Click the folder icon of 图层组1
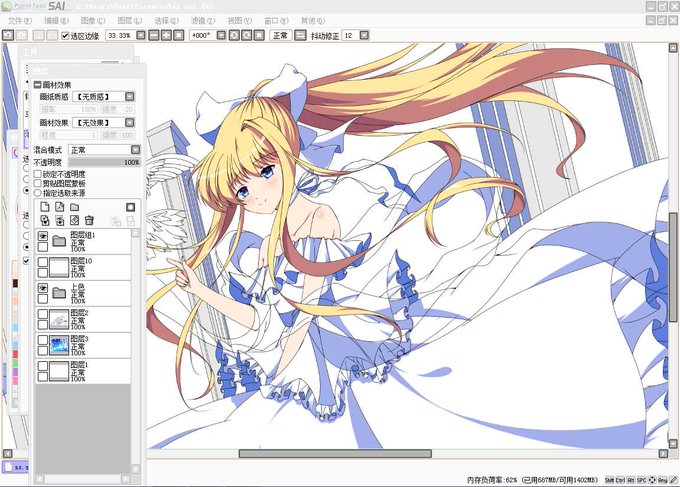680x487 pixels. (x=59, y=241)
